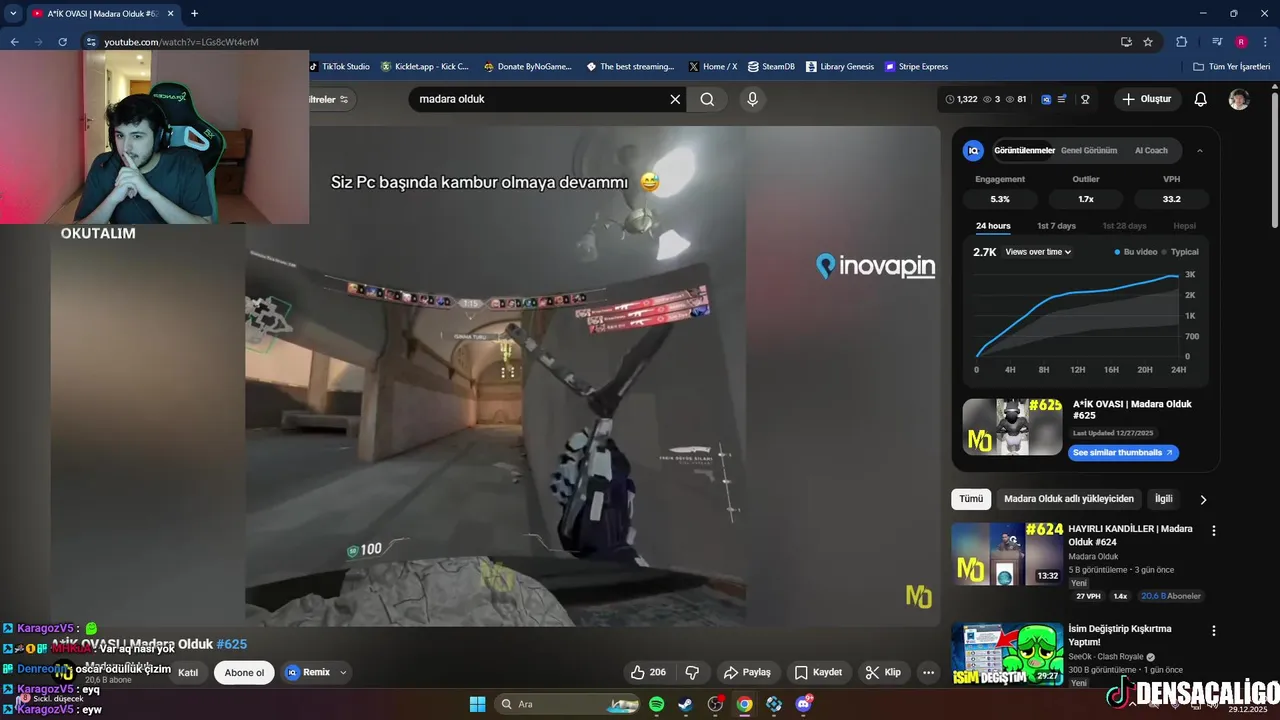Switch to Genel Görünüm tab
This screenshot has height=720, width=1280.
tap(1089, 151)
